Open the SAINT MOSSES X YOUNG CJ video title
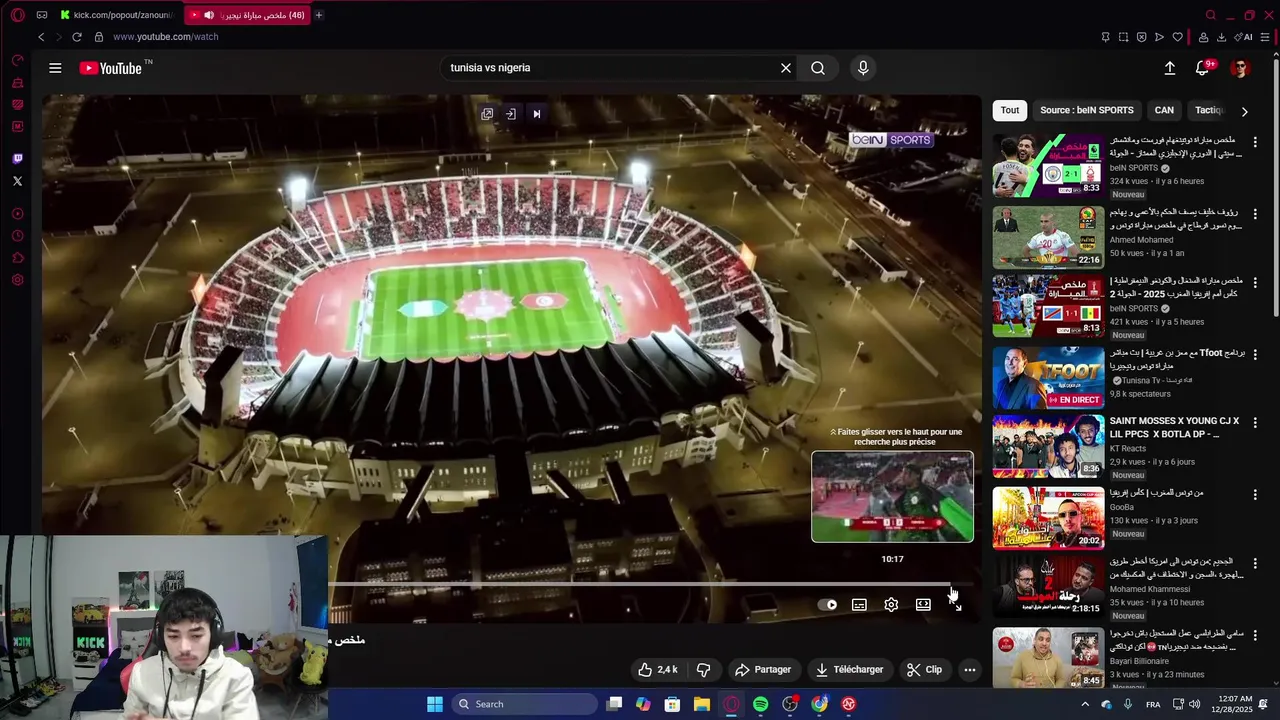Viewport: 1280px width, 720px height. point(1174,428)
